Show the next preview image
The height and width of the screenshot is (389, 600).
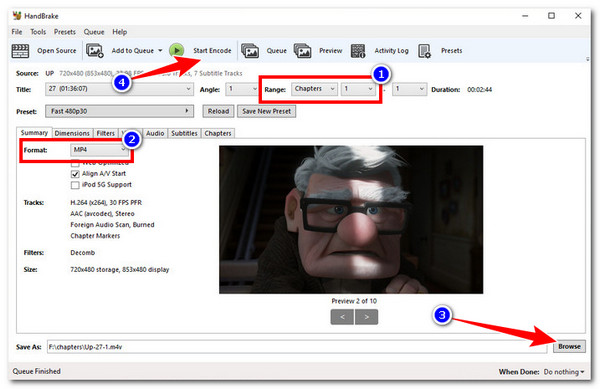pyautogui.click(x=367, y=317)
